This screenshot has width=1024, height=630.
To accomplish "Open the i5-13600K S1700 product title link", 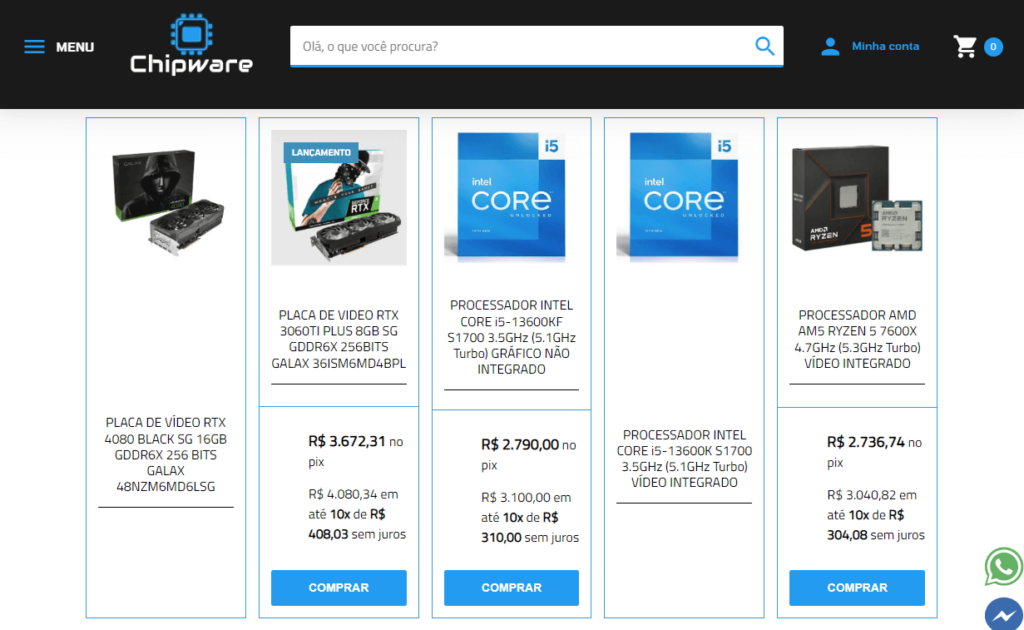I will pyautogui.click(x=684, y=458).
